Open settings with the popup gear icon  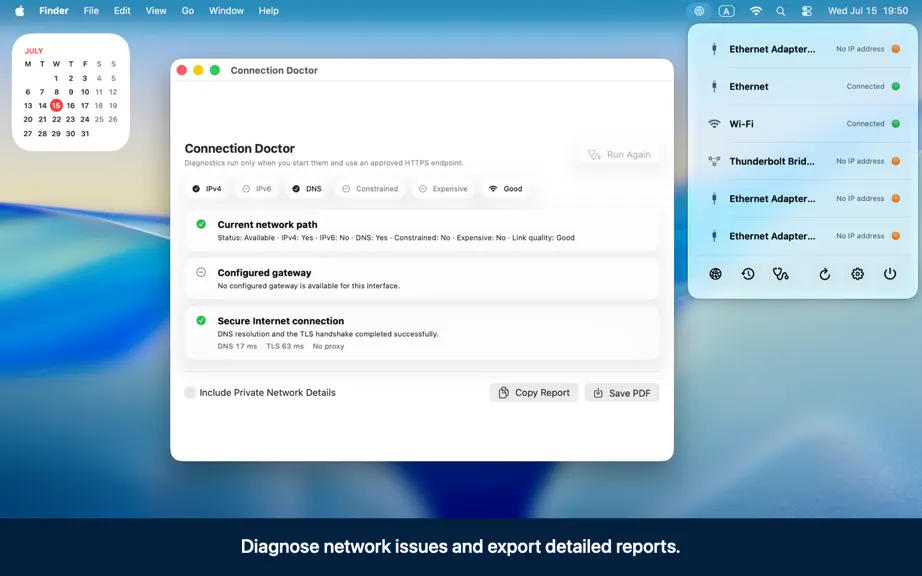click(857, 274)
